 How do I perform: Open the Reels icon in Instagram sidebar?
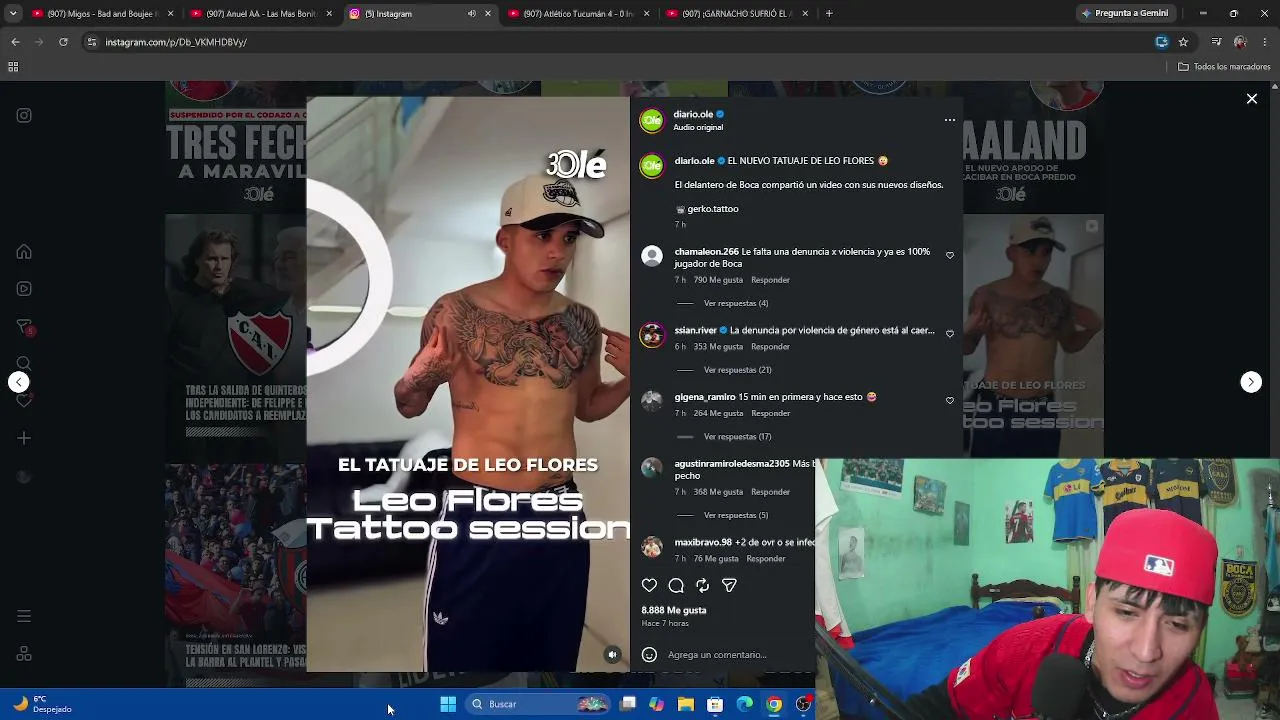coord(24,289)
